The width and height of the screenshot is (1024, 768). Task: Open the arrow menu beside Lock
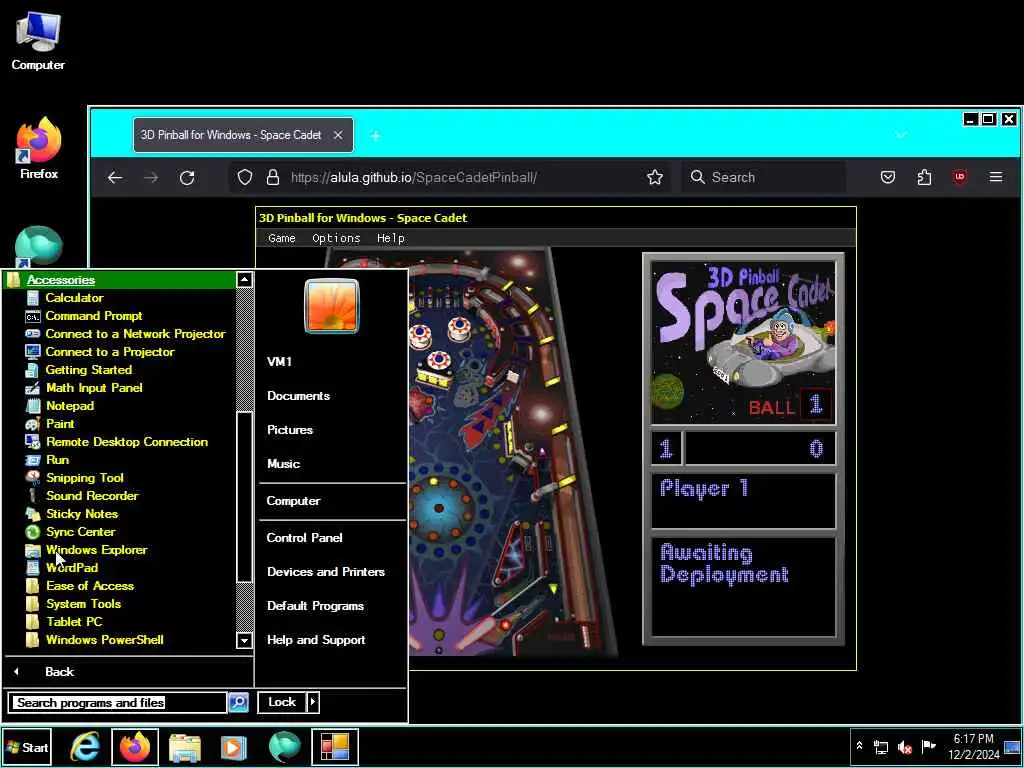click(313, 702)
